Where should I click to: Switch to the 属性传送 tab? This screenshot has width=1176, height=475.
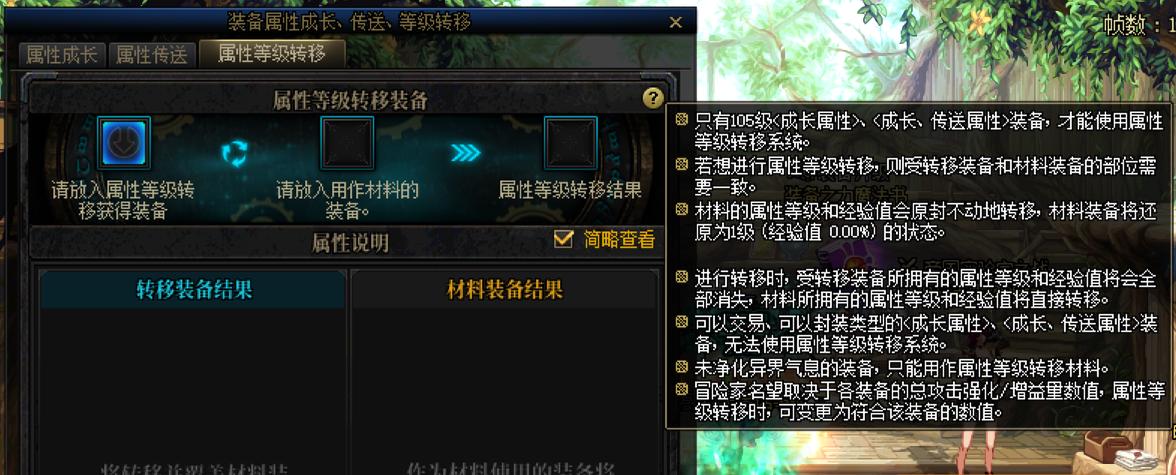tap(152, 55)
